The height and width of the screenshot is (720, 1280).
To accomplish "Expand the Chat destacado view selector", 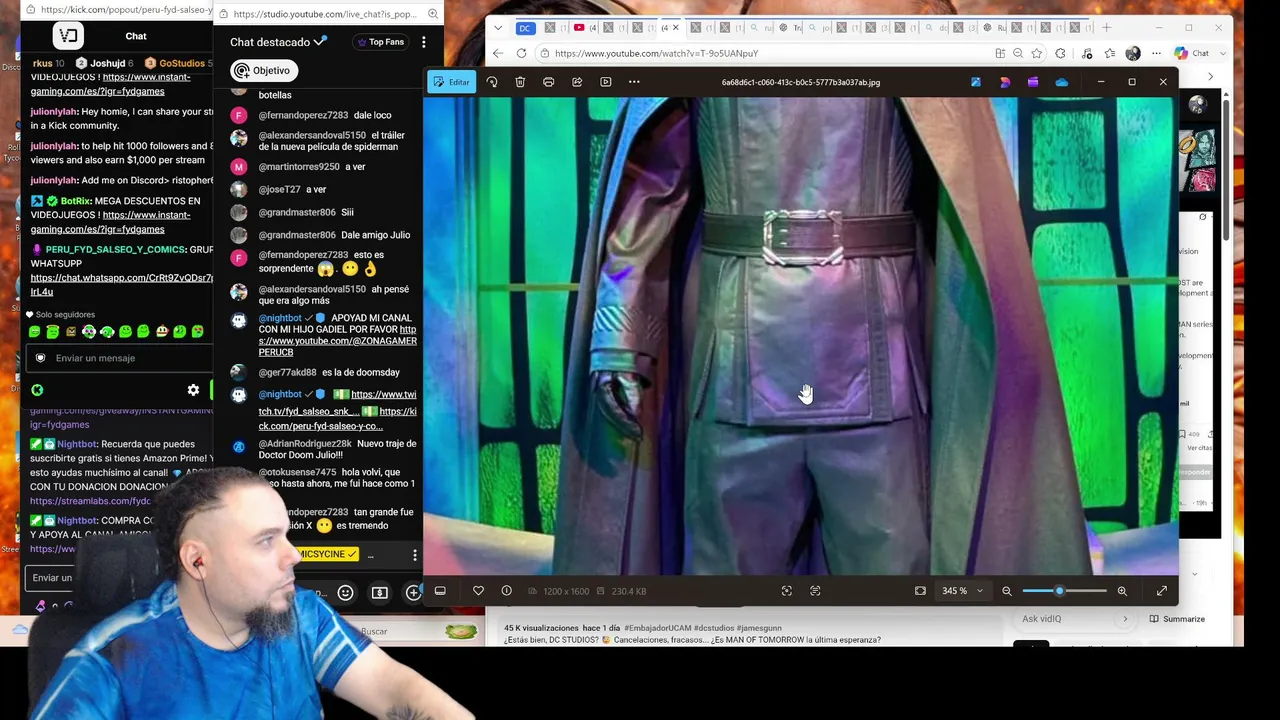I will [x=278, y=42].
